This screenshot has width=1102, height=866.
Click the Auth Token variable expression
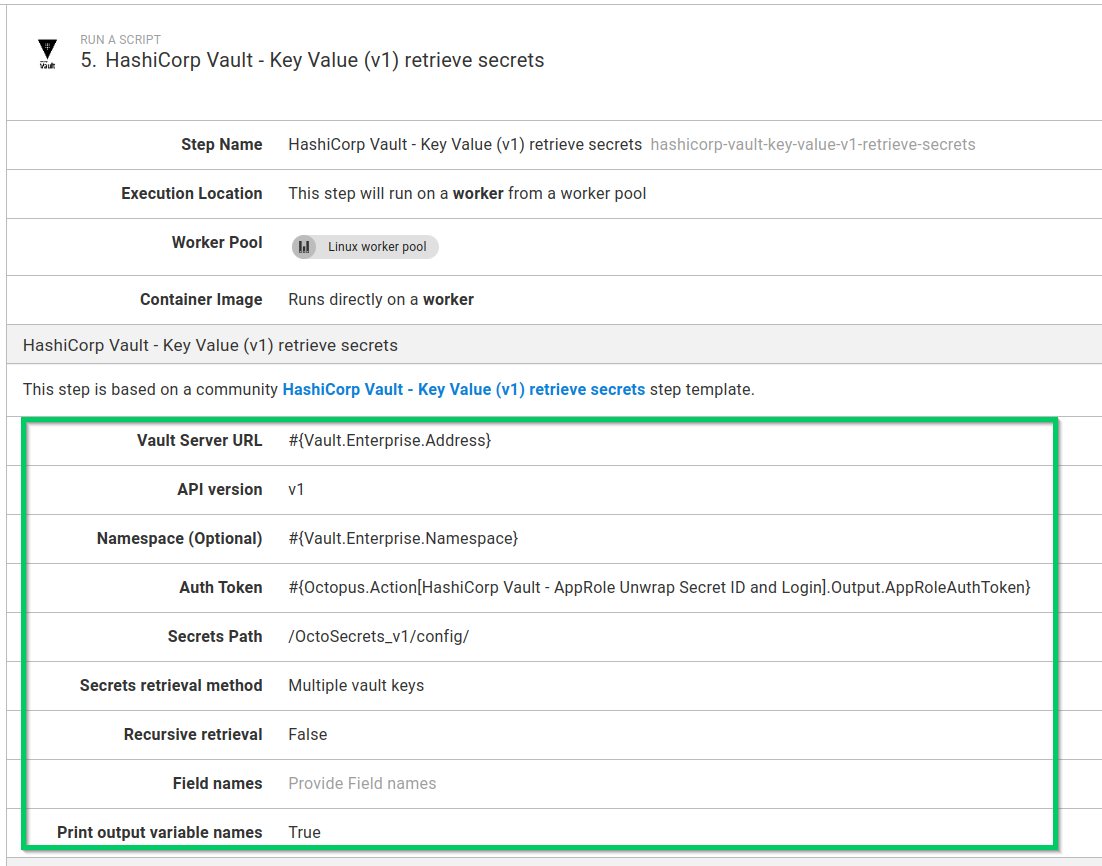tap(658, 587)
